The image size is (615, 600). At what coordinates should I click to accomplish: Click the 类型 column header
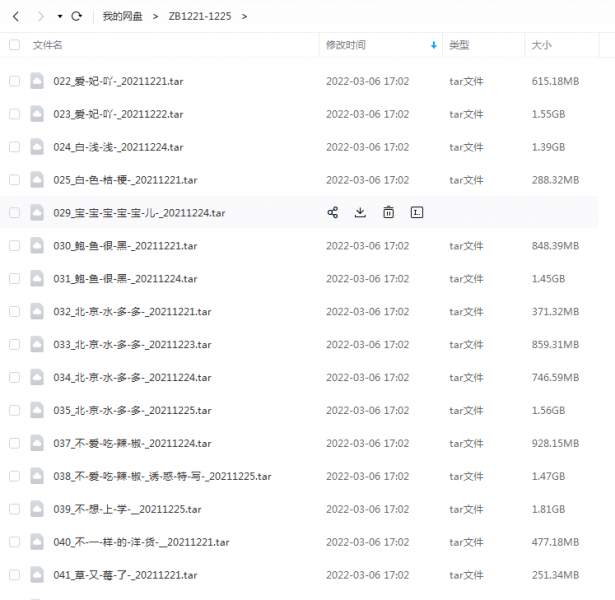459,45
